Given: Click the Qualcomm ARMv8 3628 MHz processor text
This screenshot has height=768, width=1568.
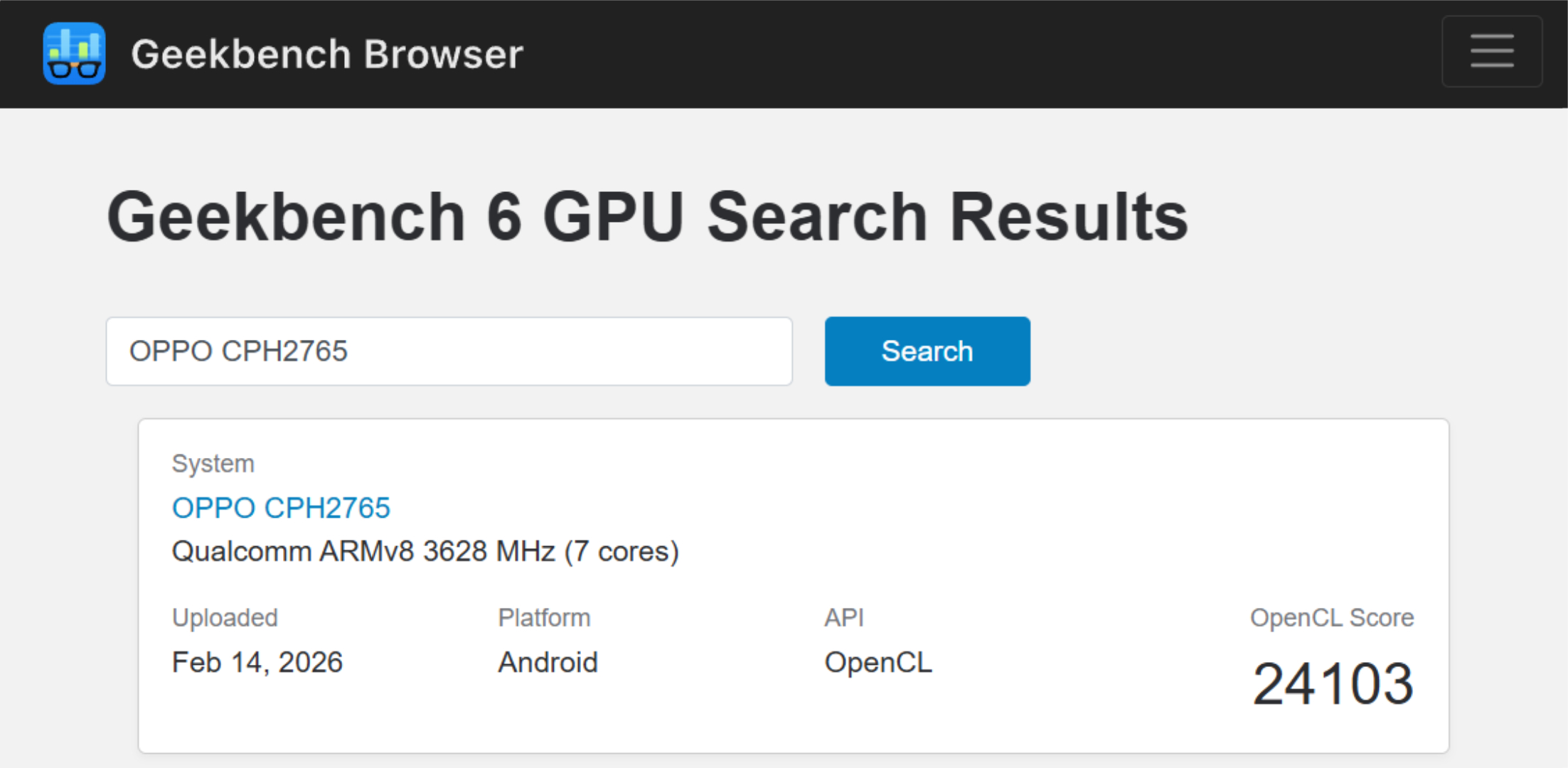Looking at the screenshot, I should 425,552.
